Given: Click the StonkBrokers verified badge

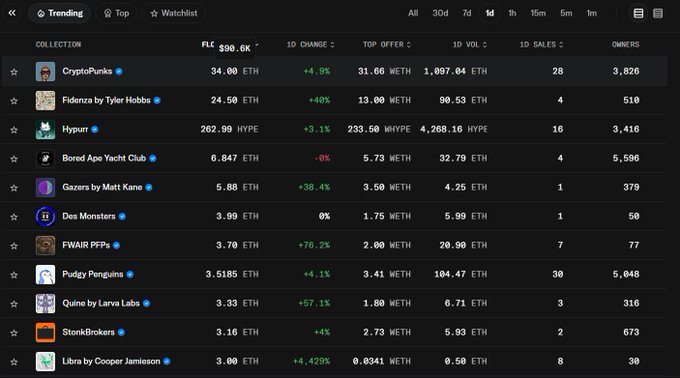Looking at the screenshot, I should (121, 332).
